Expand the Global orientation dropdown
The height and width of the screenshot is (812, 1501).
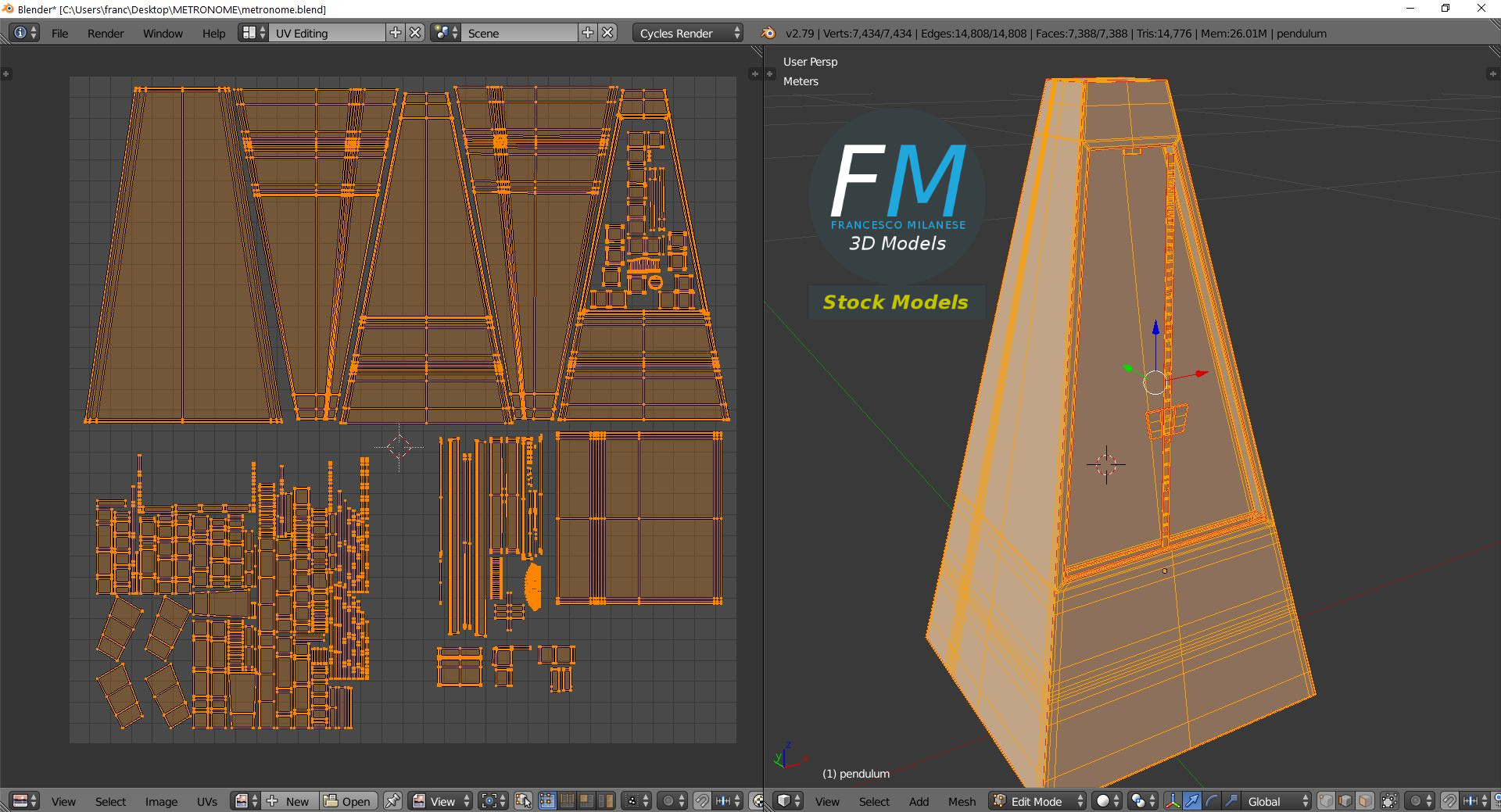[1274, 801]
